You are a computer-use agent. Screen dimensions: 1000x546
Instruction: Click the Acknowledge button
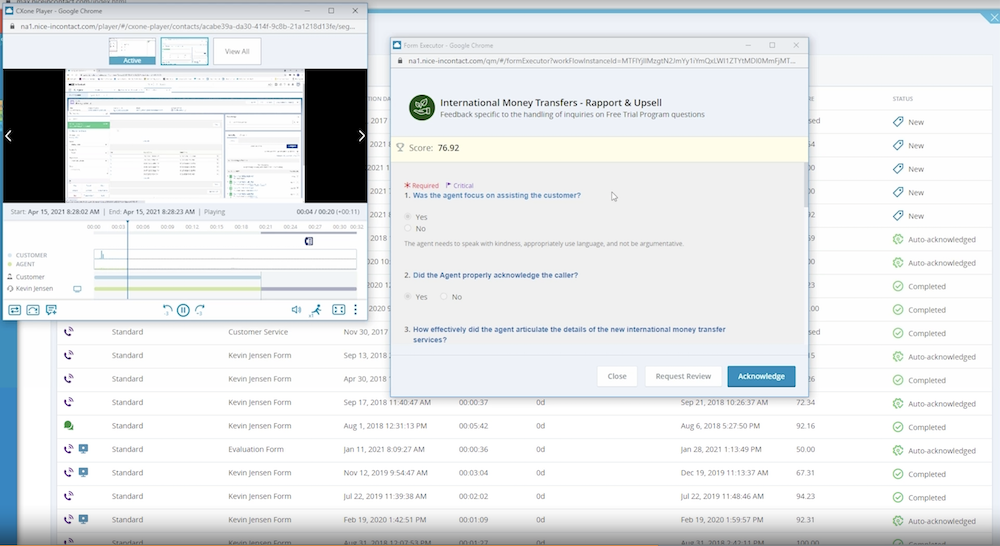click(x=761, y=376)
